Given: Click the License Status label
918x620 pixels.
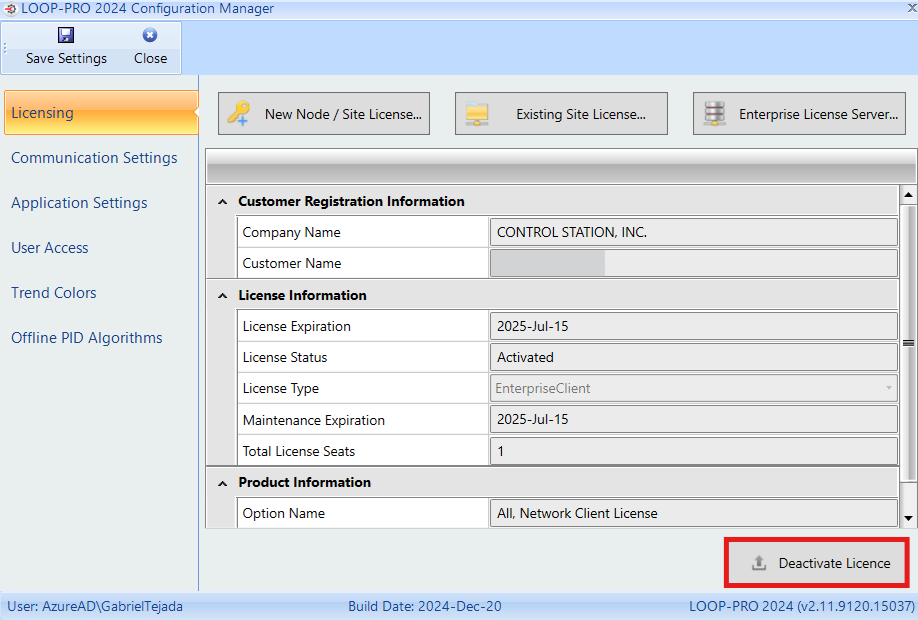Looking at the screenshot, I should [285, 357].
